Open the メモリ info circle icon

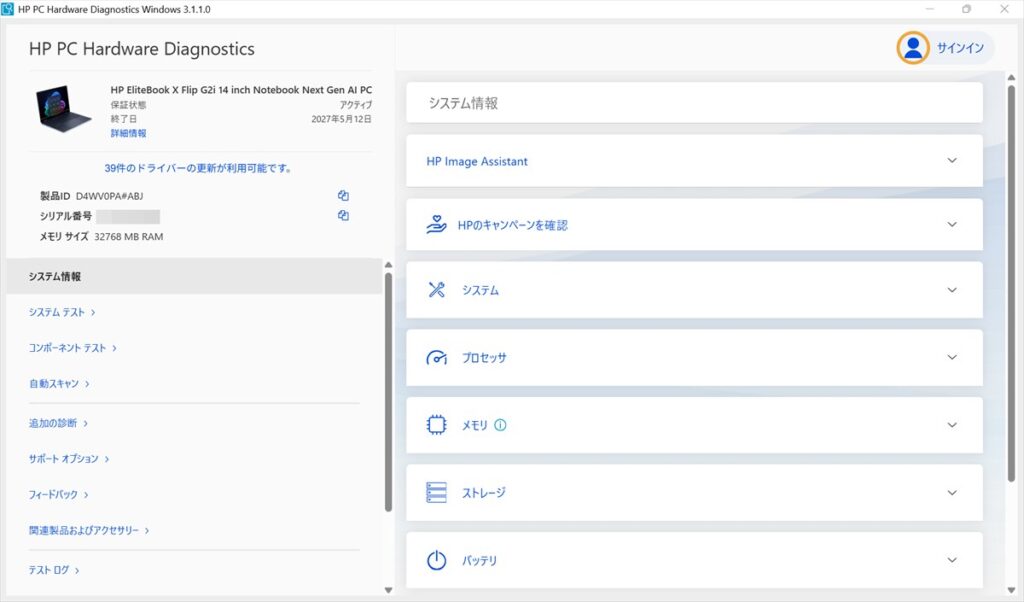pyautogui.click(x=500, y=425)
